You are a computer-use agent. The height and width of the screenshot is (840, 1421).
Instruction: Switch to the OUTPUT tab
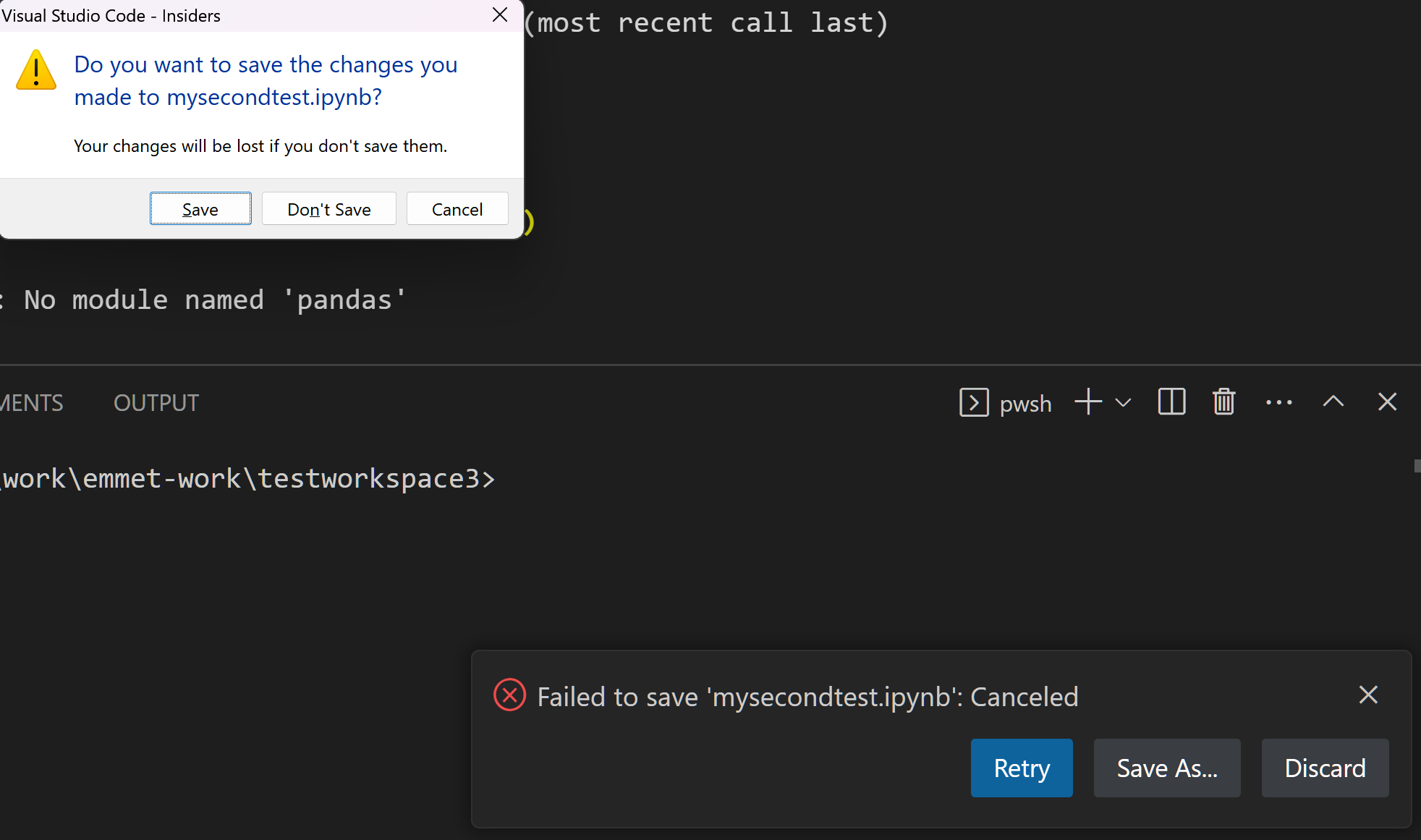tap(156, 402)
